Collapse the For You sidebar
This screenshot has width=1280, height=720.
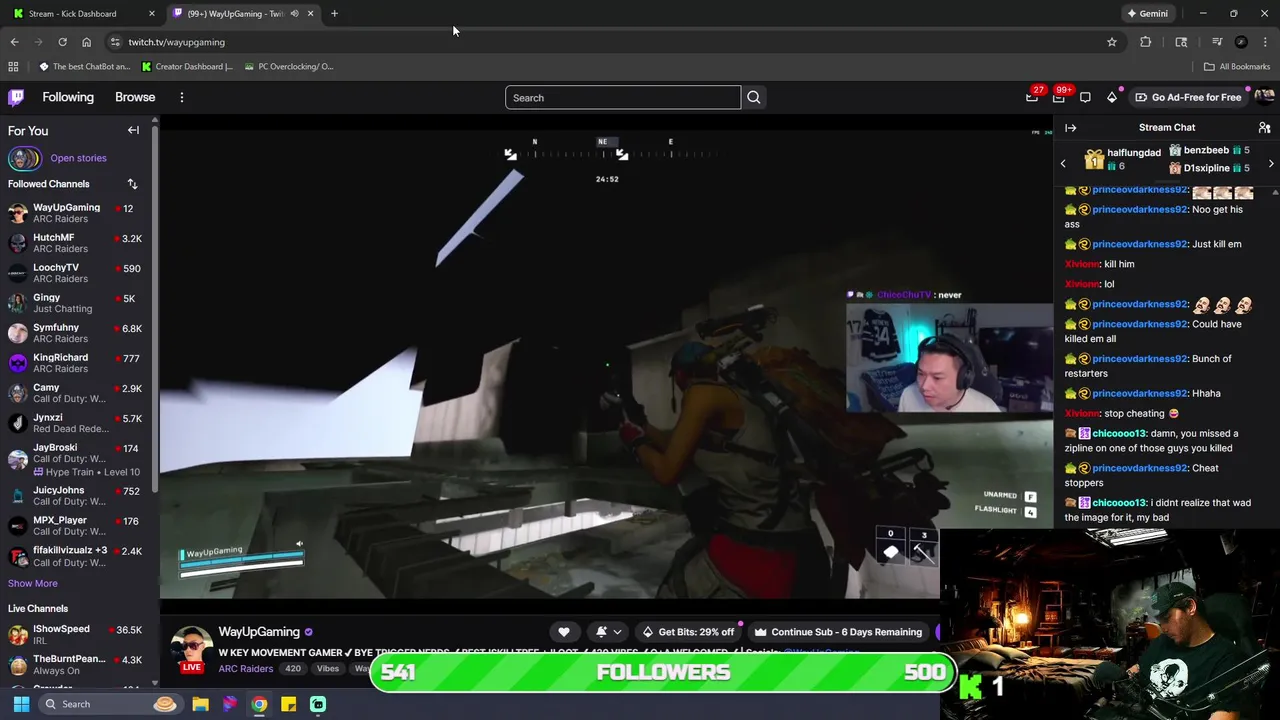tap(133, 130)
